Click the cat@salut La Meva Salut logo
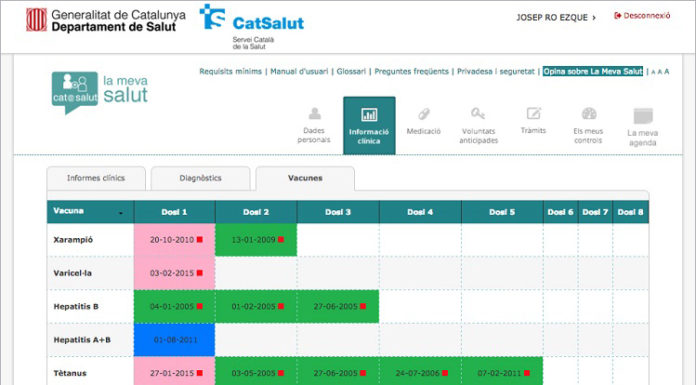 [x=100, y=92]
